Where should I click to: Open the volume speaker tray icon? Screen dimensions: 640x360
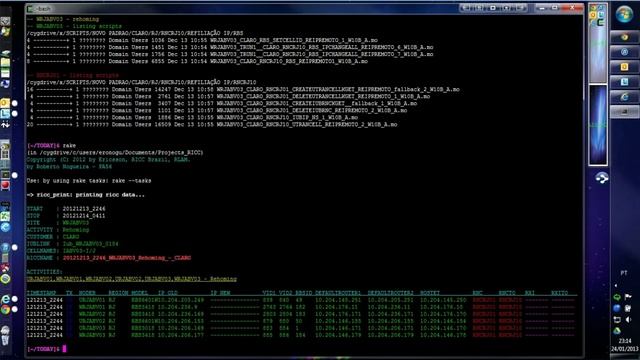point(628,320)
